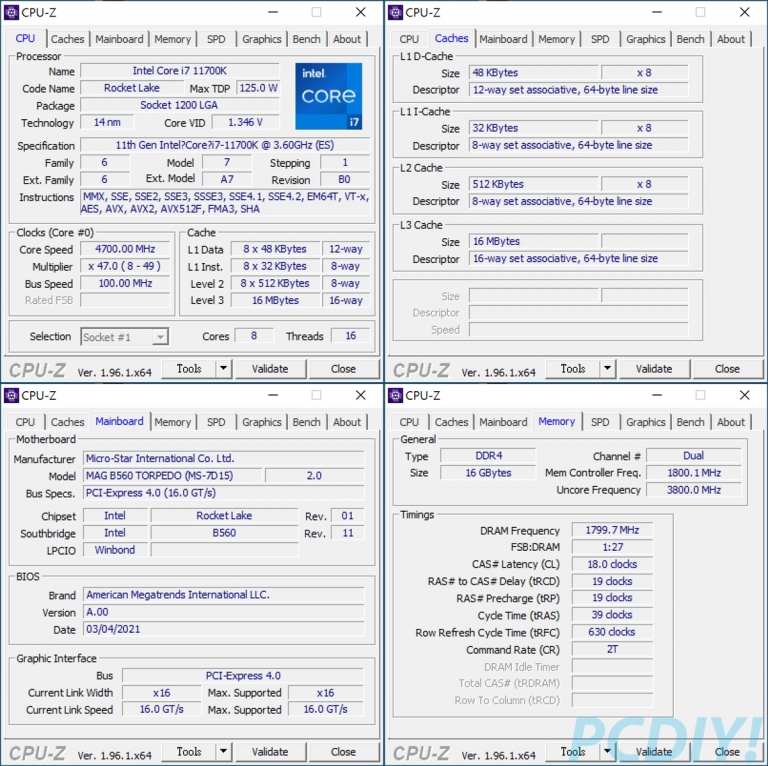Click the Core Speed value 4700.00 MHz
This screenshot has width=768, height=766.
tap(125, 249)
